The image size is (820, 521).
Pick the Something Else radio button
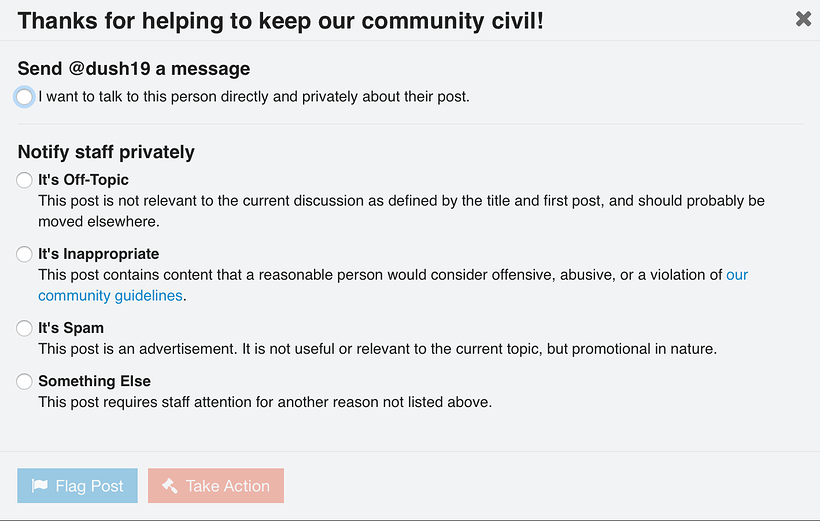25,382
